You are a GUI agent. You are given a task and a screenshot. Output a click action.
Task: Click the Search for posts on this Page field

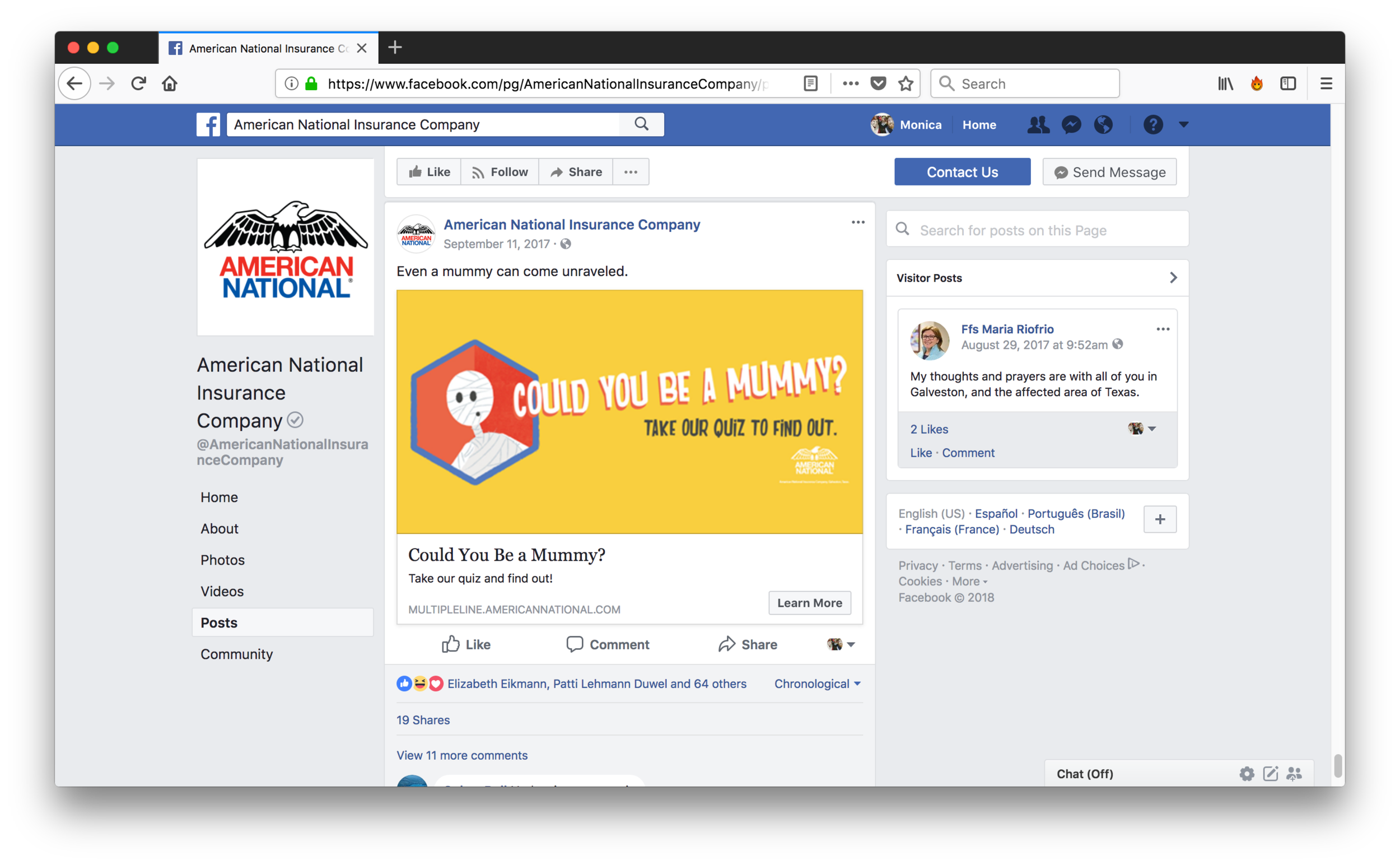click(1038, 229)
